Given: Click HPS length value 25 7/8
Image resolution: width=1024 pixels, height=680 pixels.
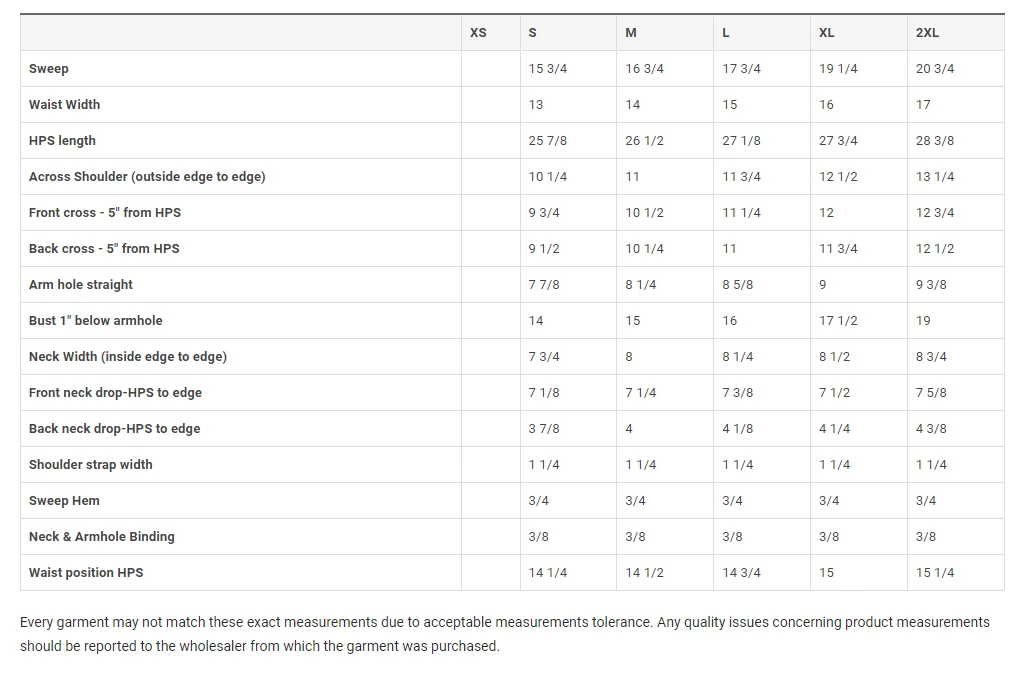Looking at the screenshot, I should (x=548, y=141).
